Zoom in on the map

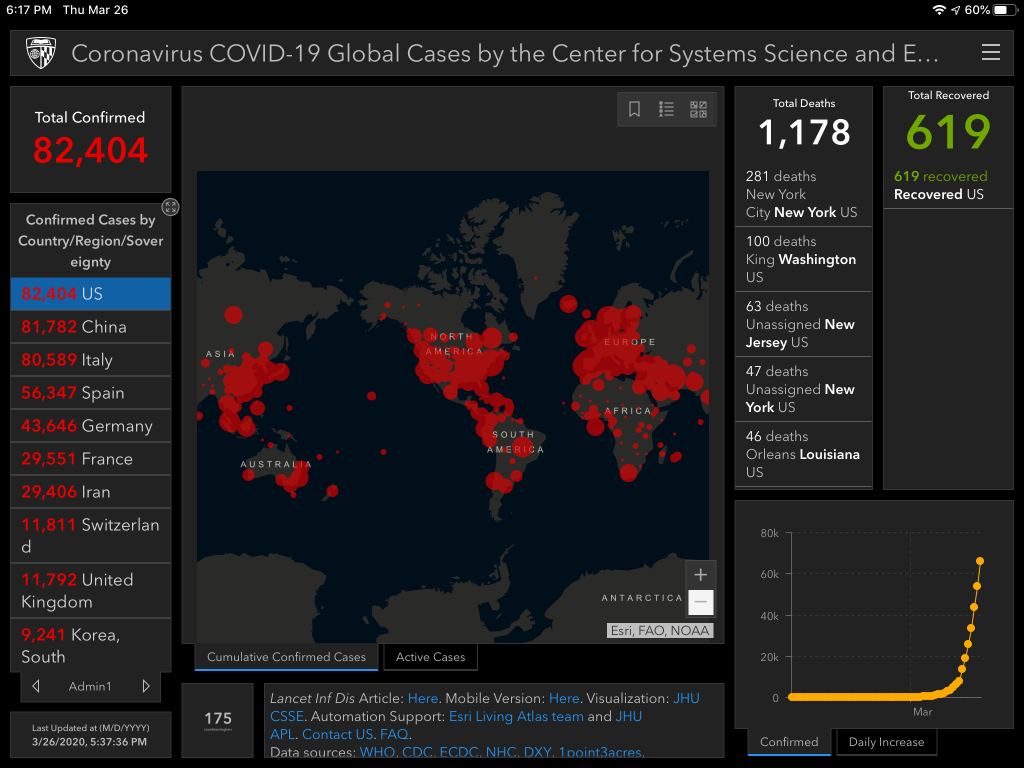pyautogui.click(x=700, y=575)
